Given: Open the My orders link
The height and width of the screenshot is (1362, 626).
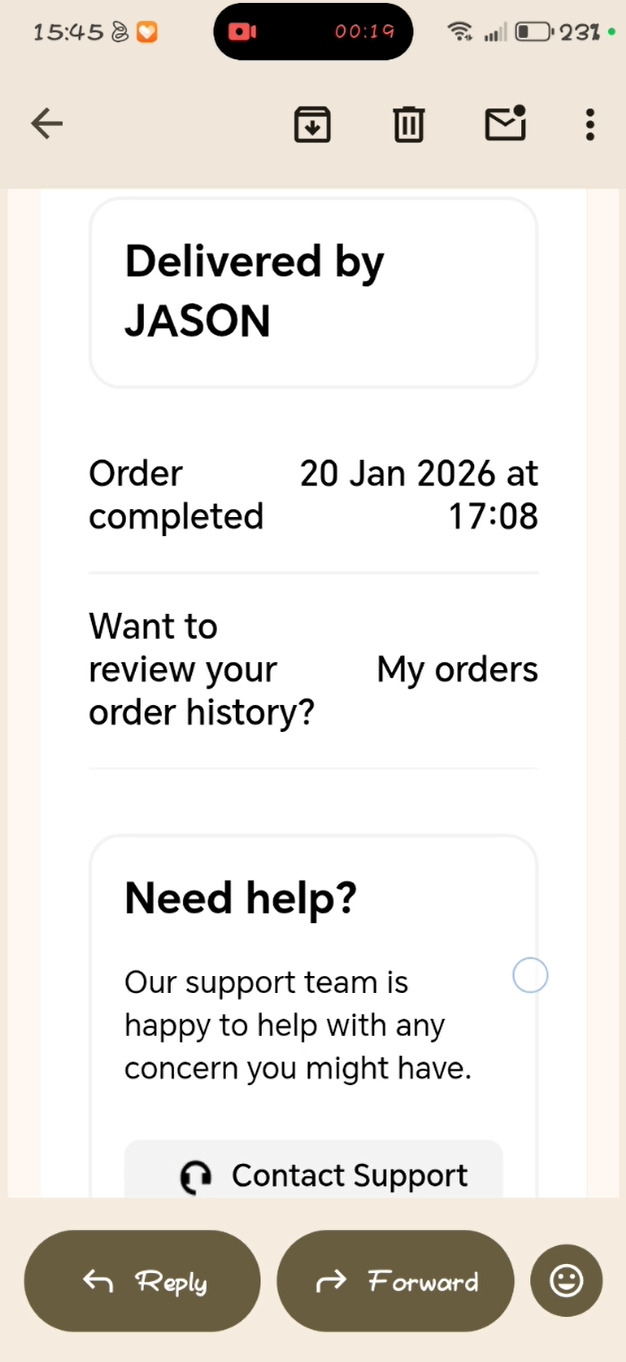Looking at the screenshot, I should click(x=457, y=670).
